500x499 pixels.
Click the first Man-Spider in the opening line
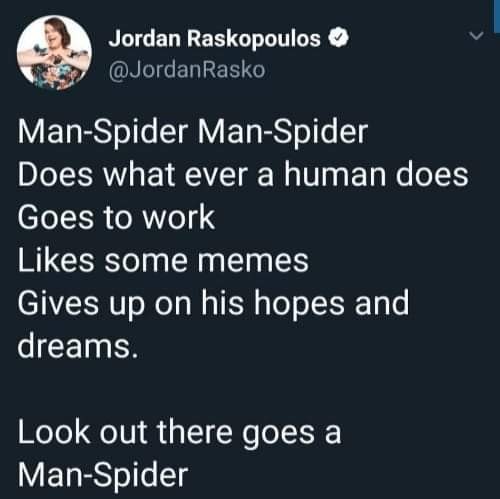point(103,132)
